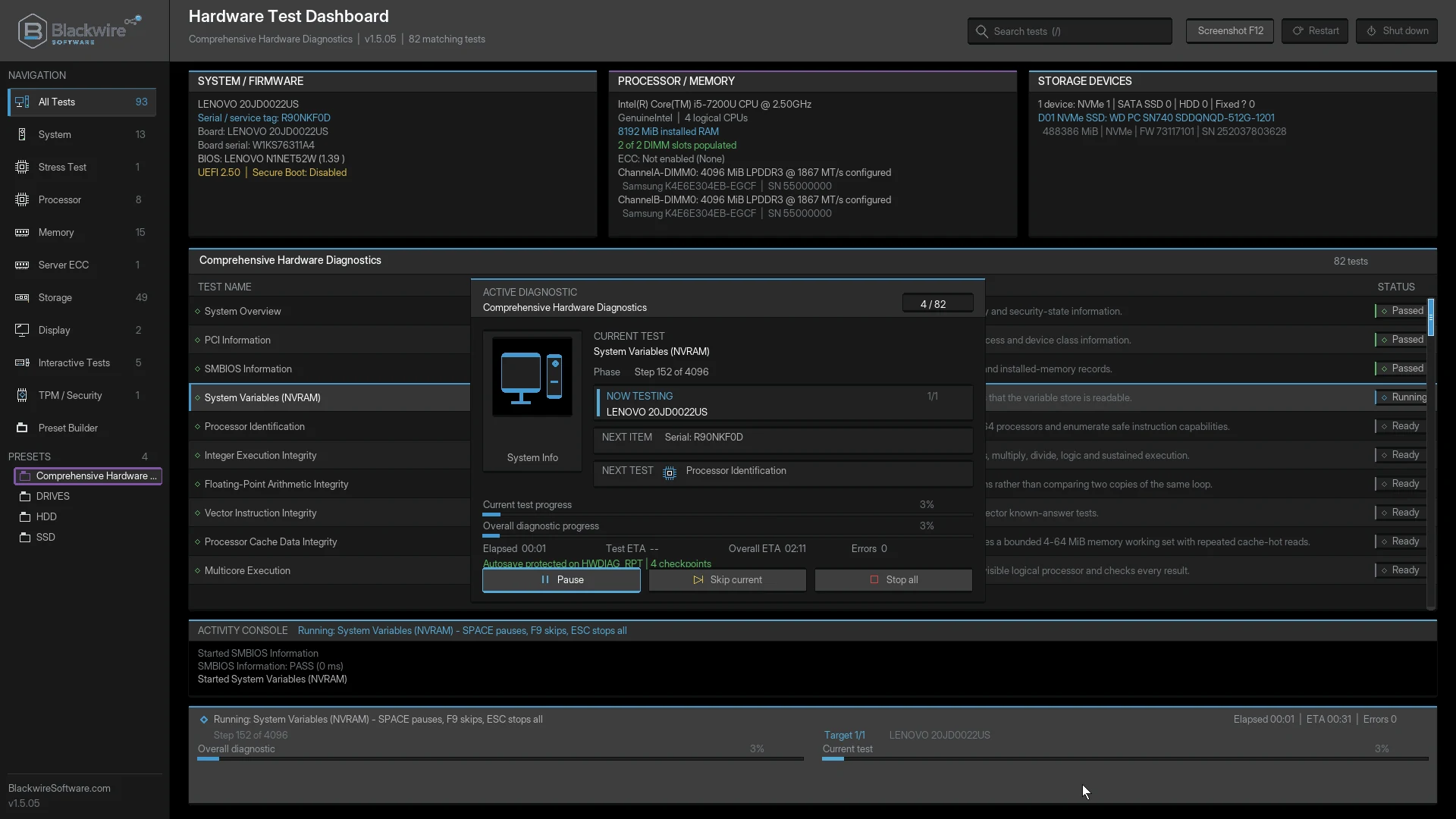Open the Storage test category
The image size is (1456, 819).
82,298
